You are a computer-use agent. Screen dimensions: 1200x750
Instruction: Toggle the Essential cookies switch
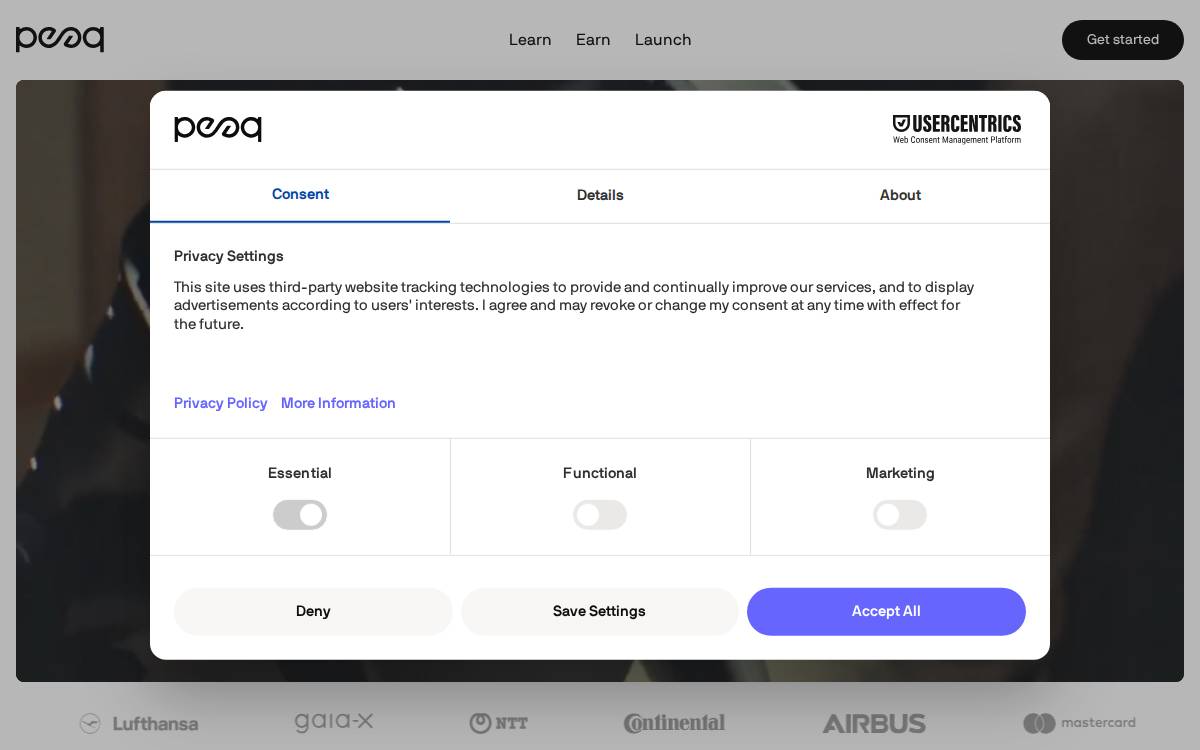point(300,515)
